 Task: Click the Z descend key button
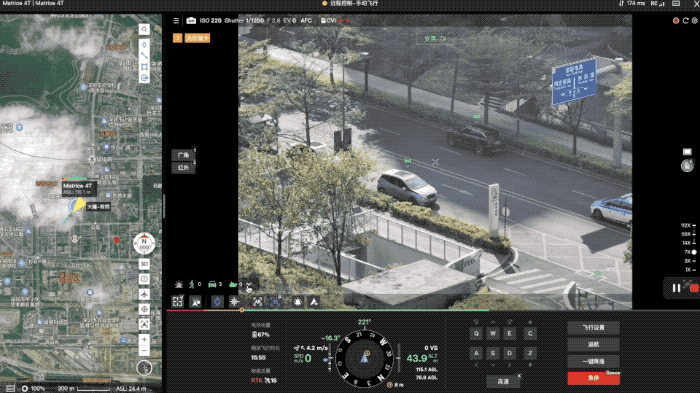tap(530, 353)
